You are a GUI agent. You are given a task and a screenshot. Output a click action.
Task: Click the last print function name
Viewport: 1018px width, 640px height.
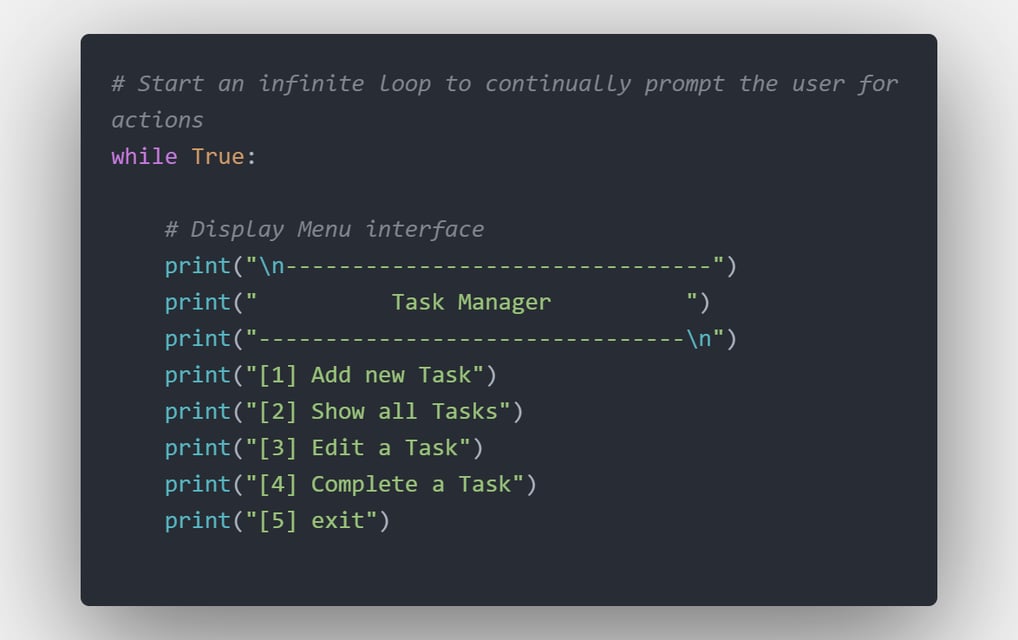(x=197, y=520)
